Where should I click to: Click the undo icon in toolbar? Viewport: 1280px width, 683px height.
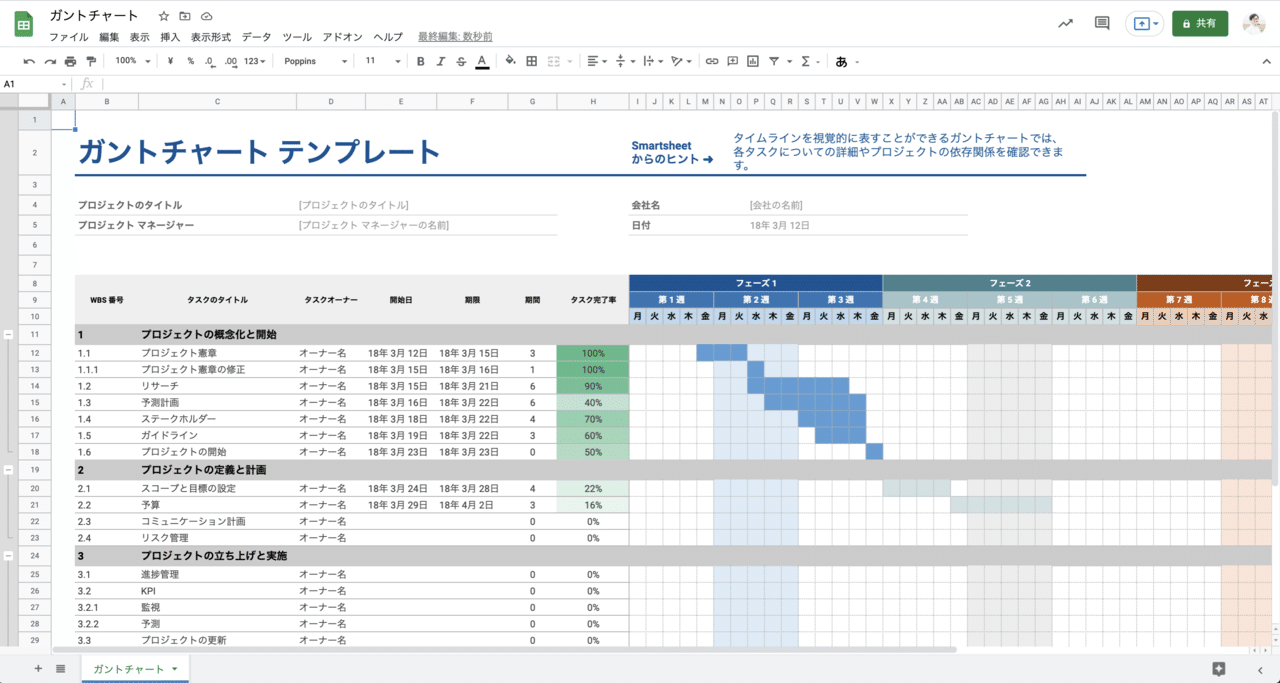point(29,61)
